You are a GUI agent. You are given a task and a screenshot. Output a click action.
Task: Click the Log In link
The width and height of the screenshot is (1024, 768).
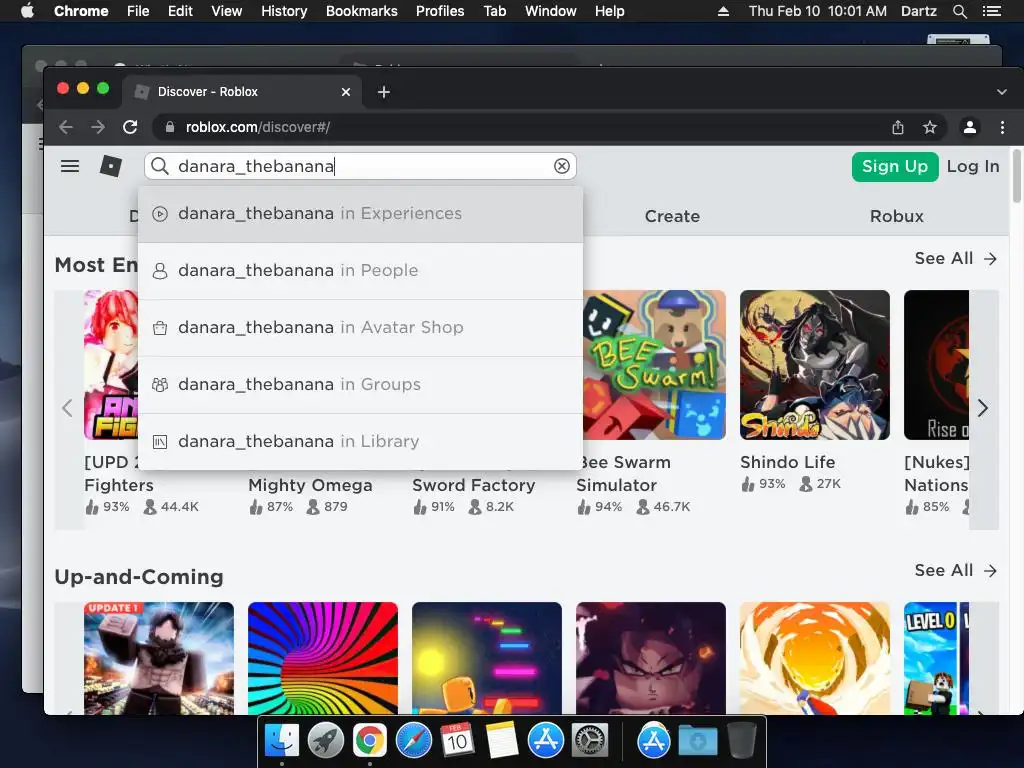pos(973,167)
